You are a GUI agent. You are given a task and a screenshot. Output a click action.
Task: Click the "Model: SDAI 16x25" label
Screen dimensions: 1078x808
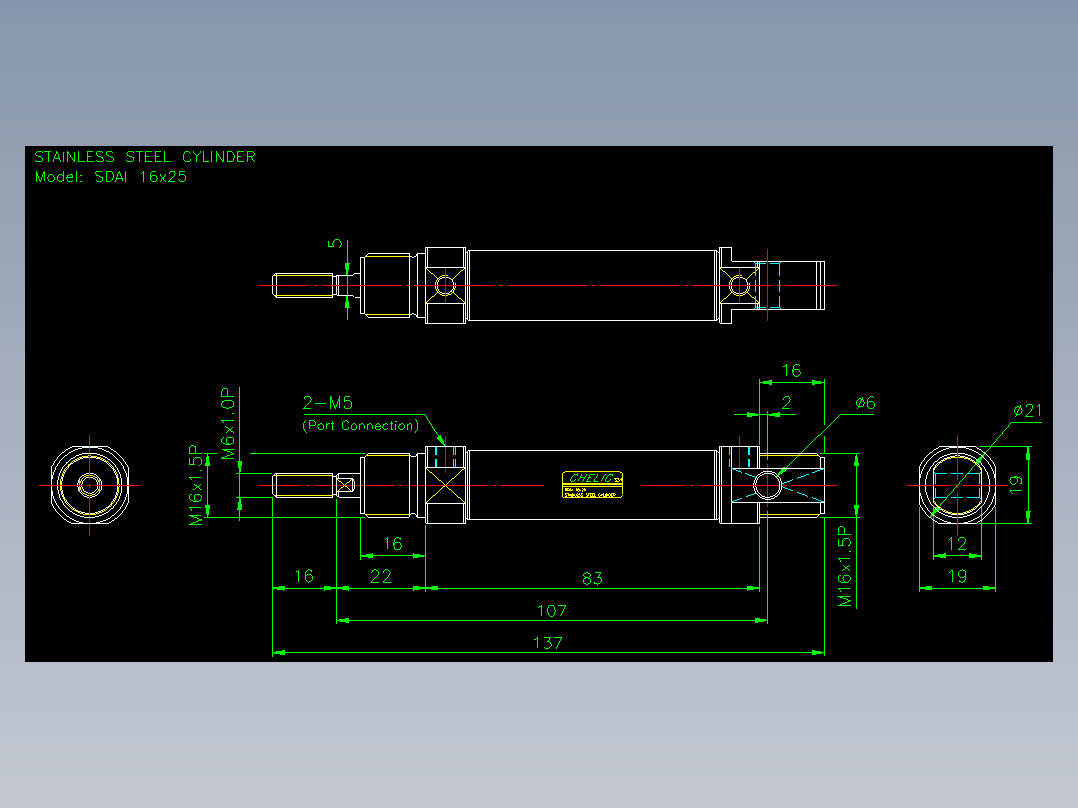point(111,177)
